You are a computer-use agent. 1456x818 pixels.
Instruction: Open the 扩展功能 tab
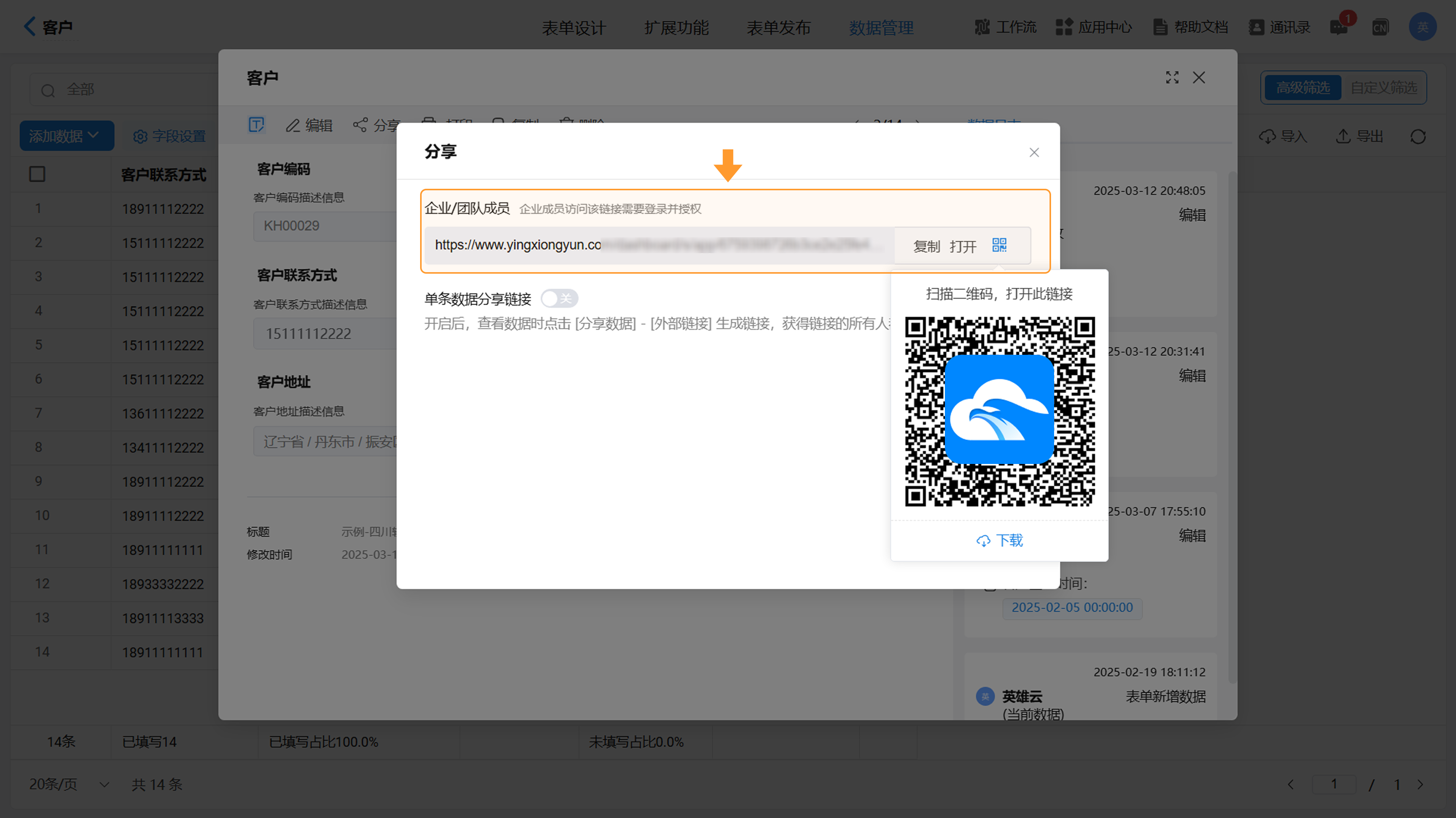pos(676,28)
